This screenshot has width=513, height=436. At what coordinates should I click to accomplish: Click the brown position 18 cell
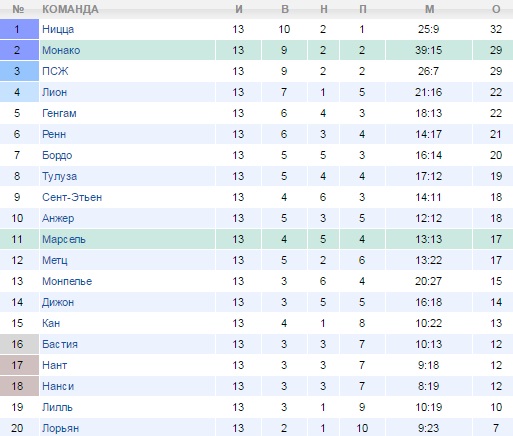(x=19, y=386)
